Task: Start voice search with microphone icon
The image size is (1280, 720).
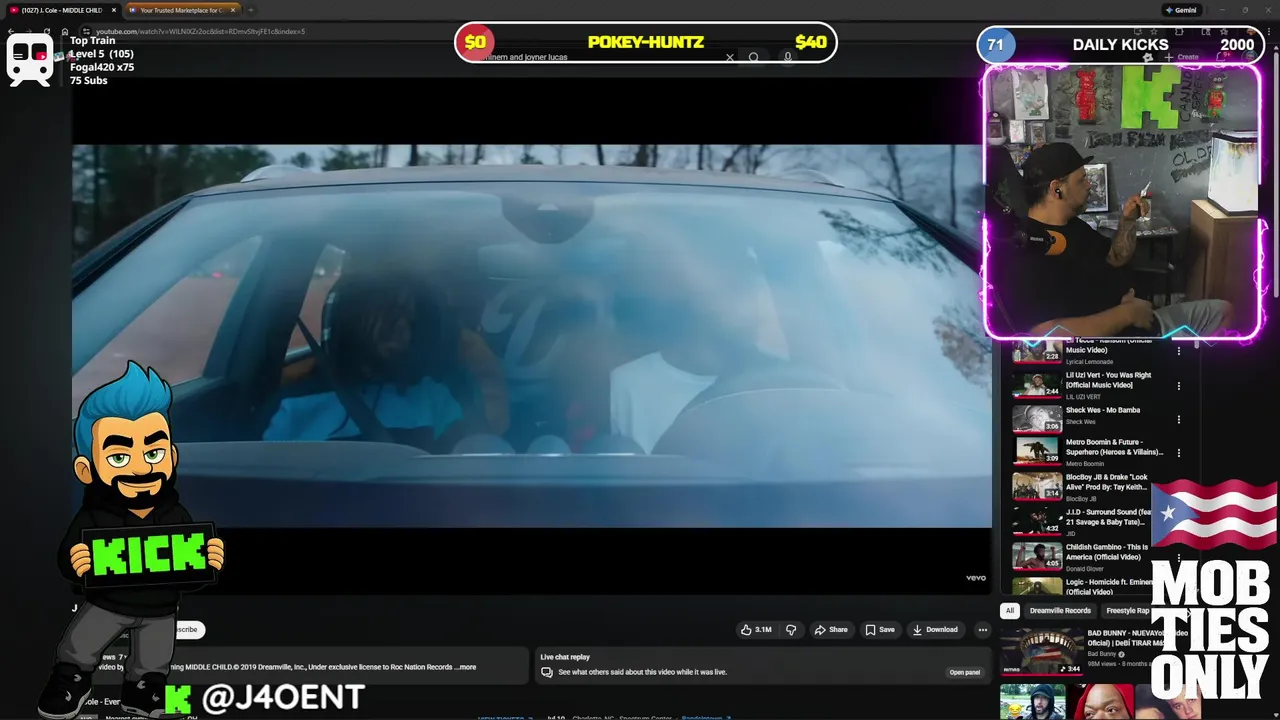Action: tap(788, 57)
